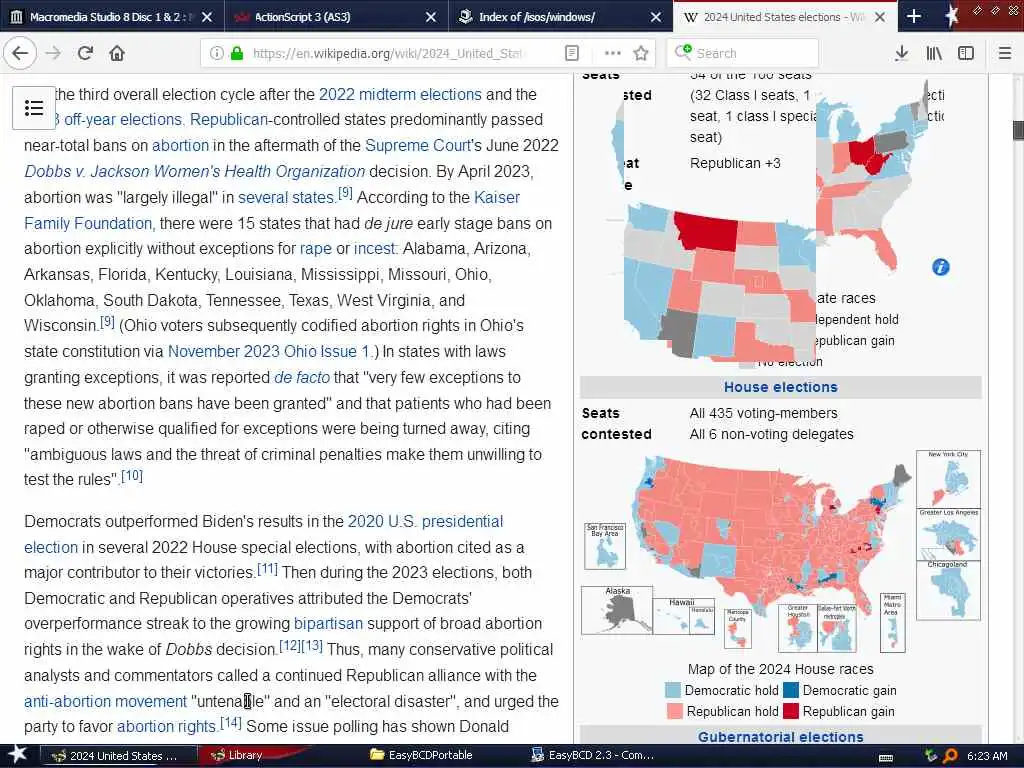Open the star start menu in taskbar
The height and width of the screenshot is (768, 1024).
pyautogui.click(x=17, y=755)
